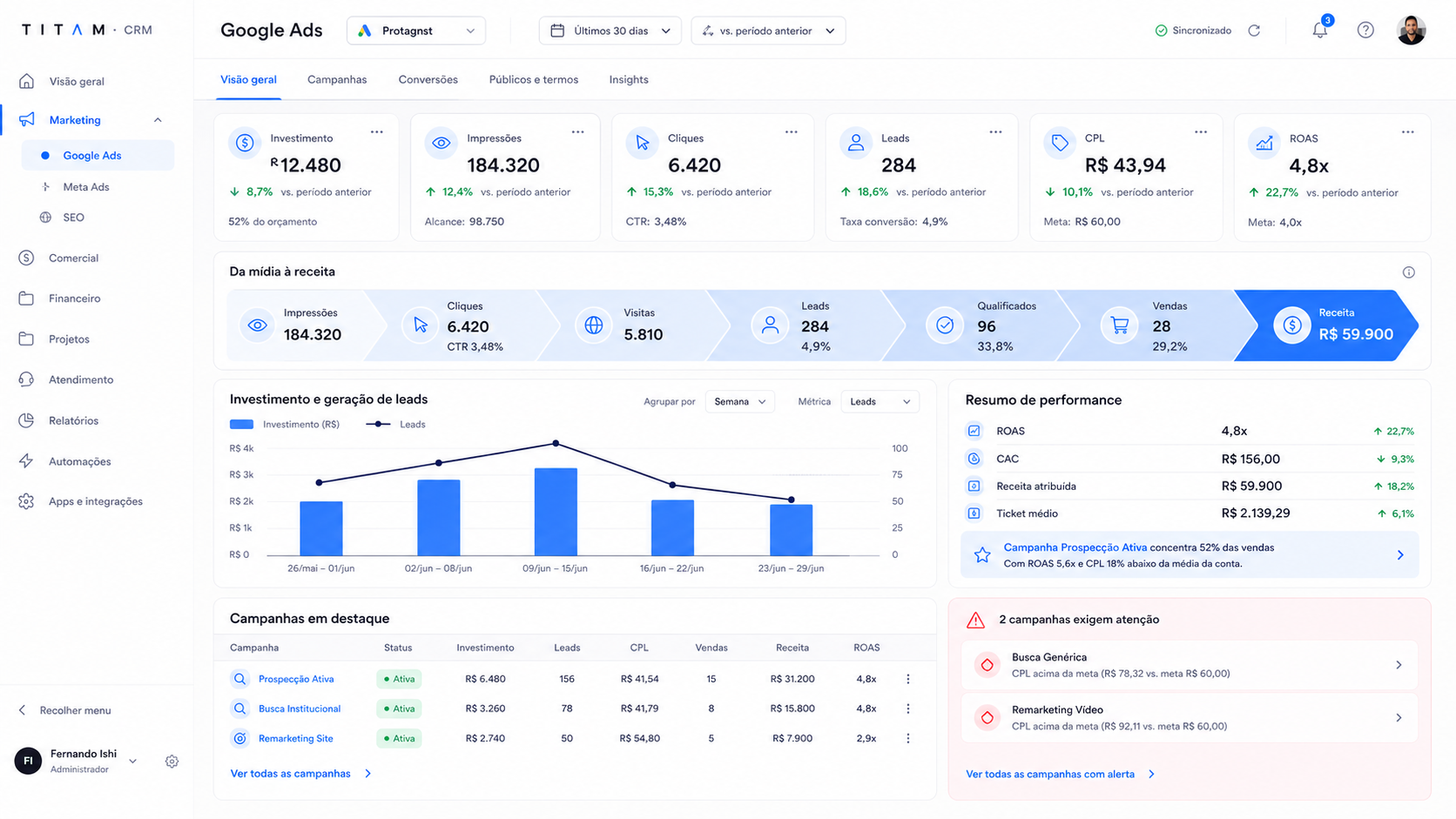Switch to the Públicos e termos tab
The image size is (1456, 819).
[533, 79]
